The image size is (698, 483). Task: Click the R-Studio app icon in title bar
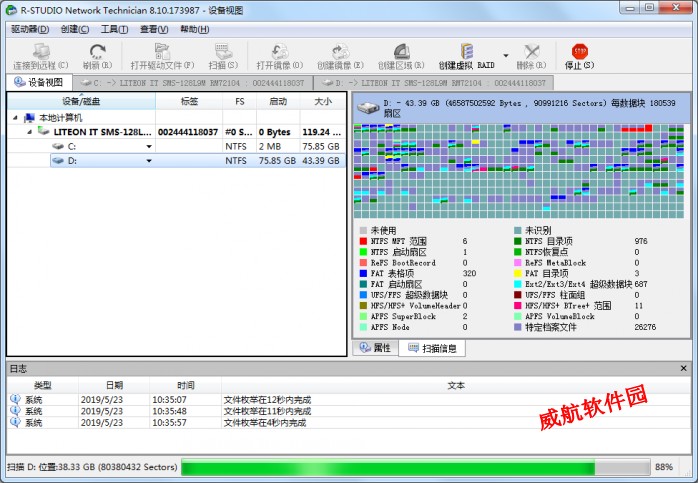point(12,10)
